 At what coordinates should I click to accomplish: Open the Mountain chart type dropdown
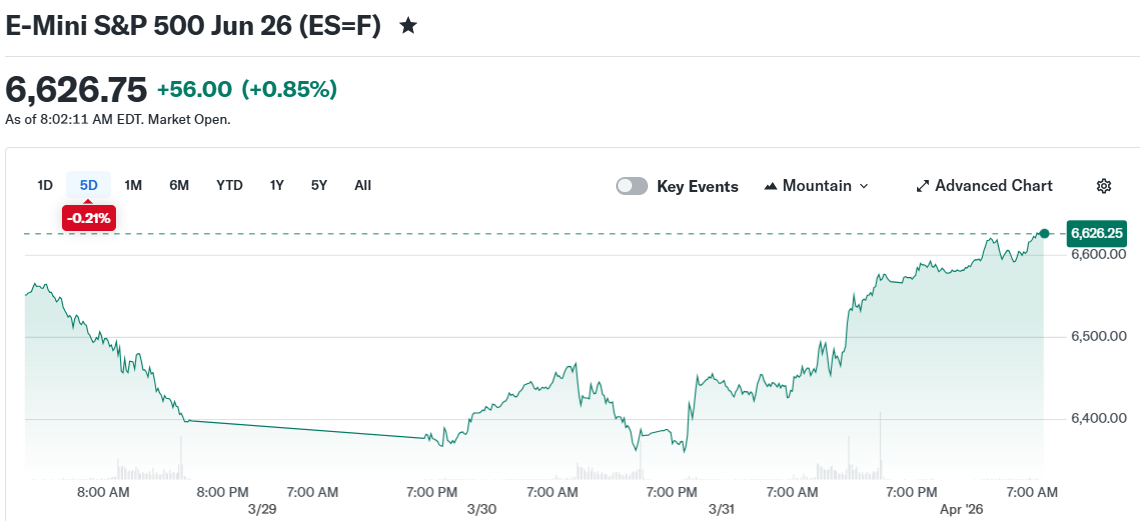click(x=816, y=186)
